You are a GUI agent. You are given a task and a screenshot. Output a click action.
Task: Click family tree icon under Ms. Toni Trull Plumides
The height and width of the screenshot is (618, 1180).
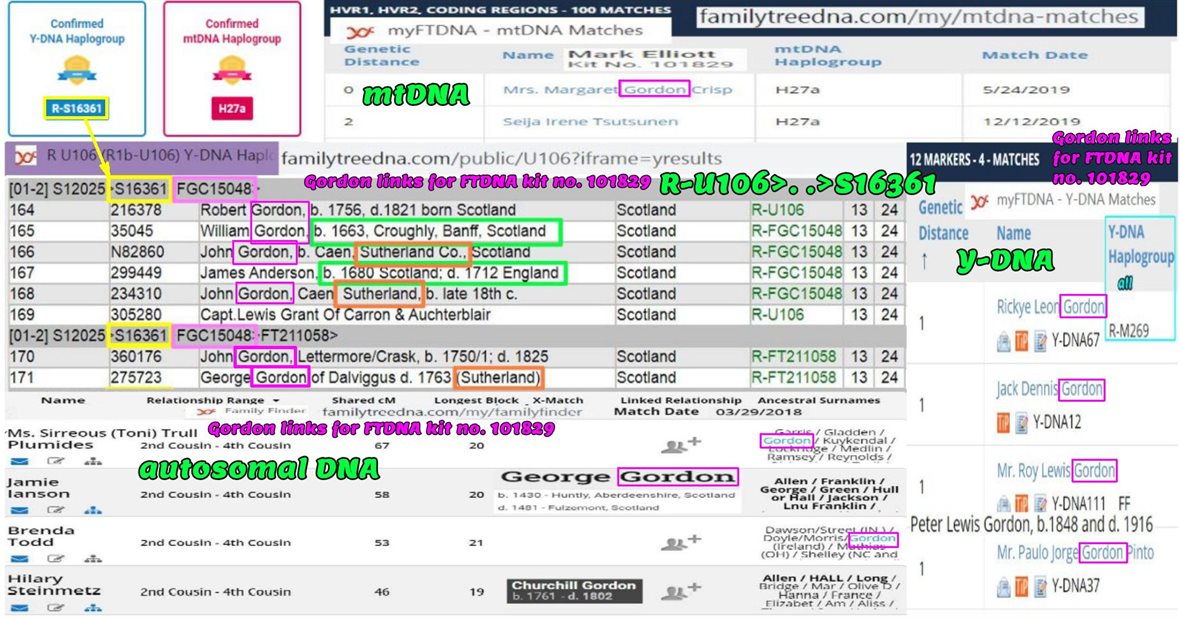93,461
